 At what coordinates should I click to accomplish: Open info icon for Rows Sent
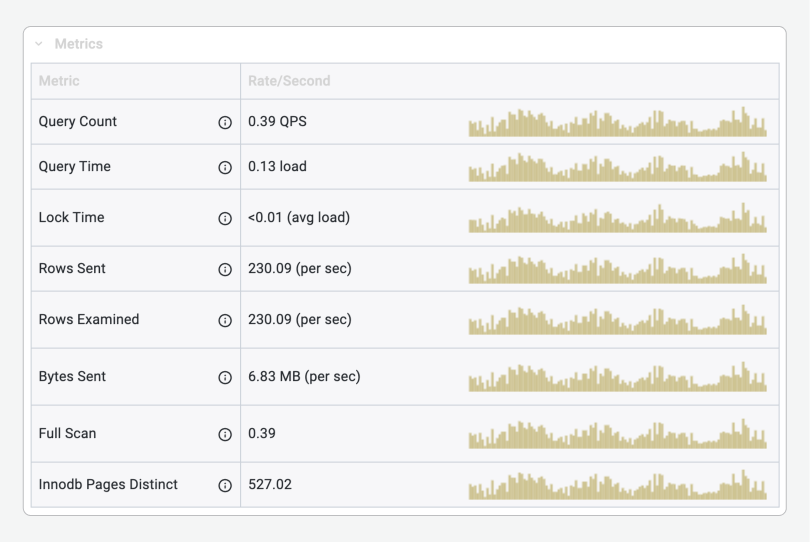point(225,269)
